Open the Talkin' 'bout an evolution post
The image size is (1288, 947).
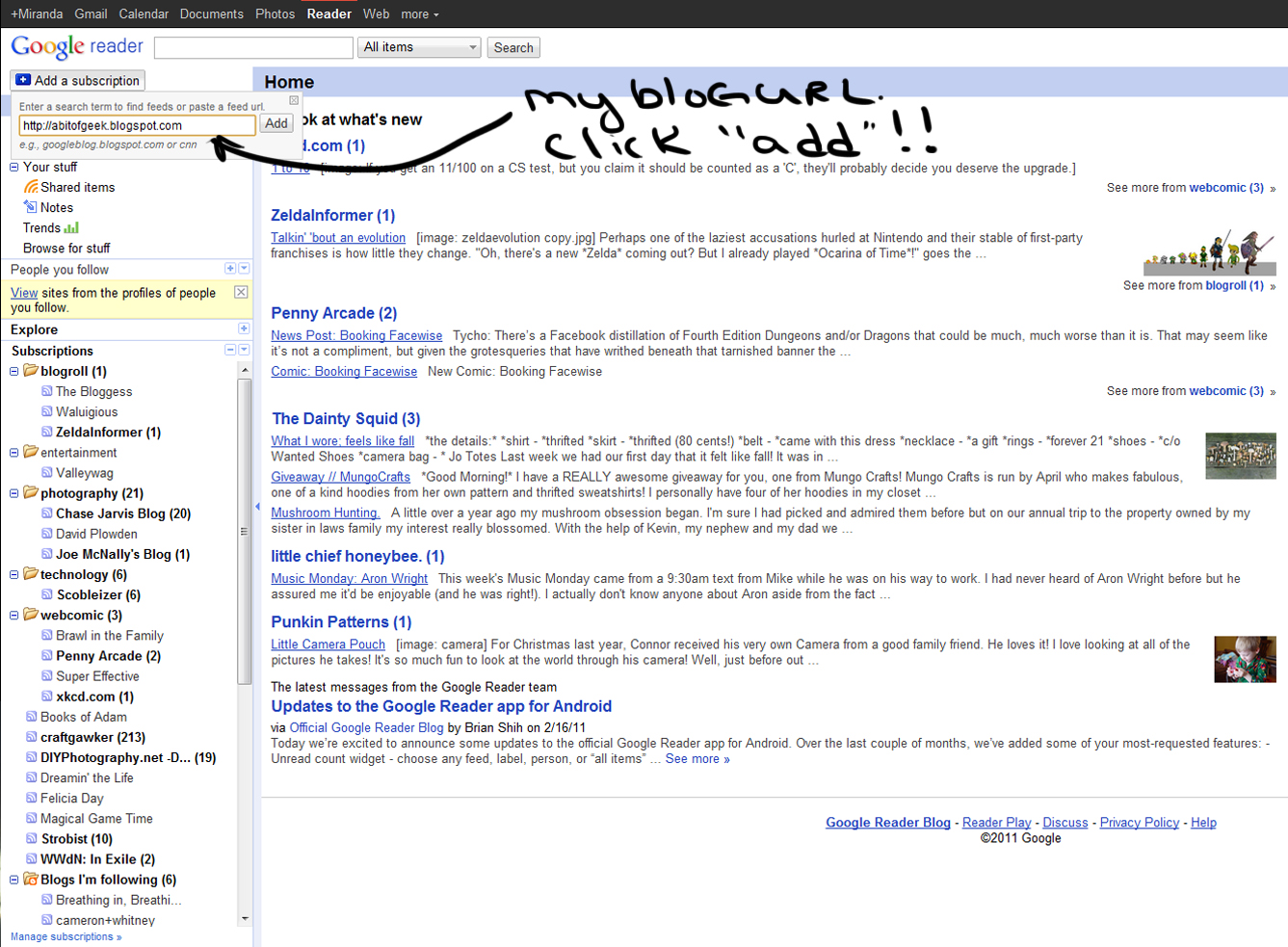click(338, 238)
